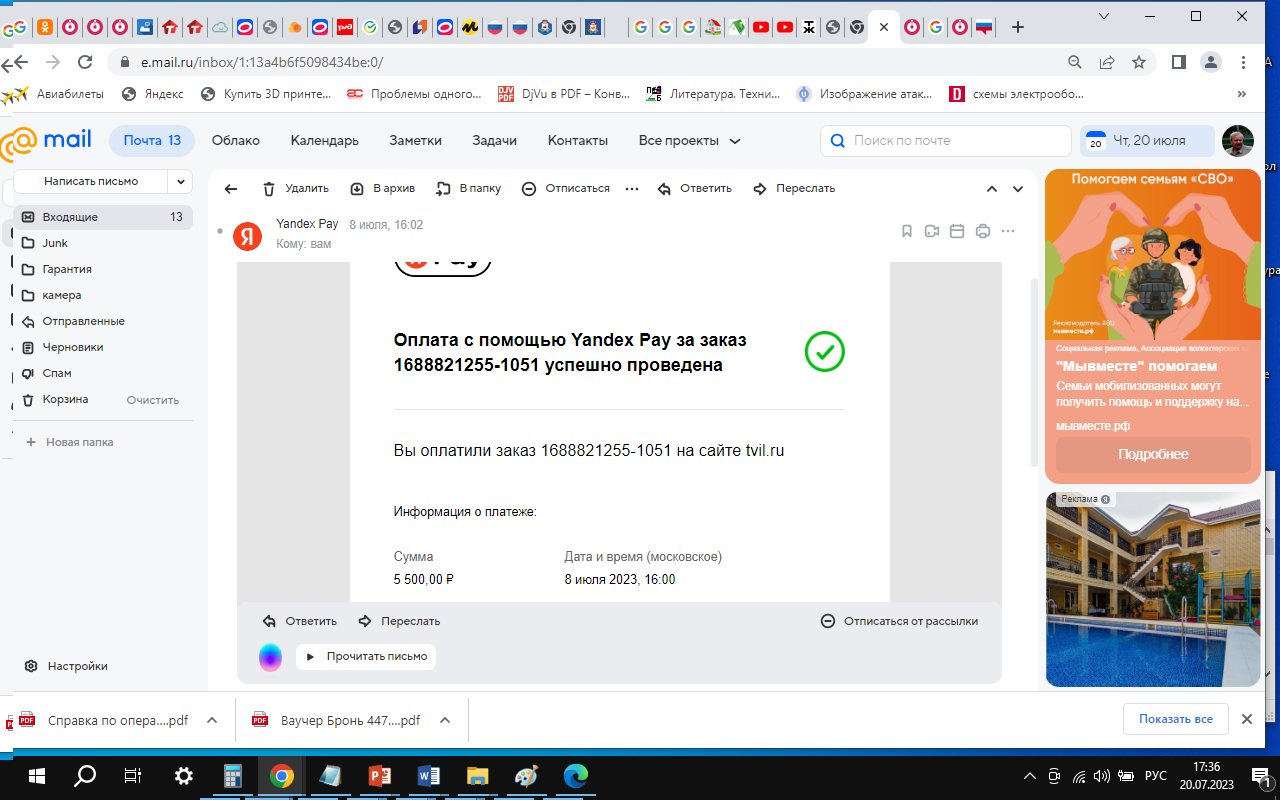
Task: Click Ответить in the top toolbar
Action: tap(695, 188)
